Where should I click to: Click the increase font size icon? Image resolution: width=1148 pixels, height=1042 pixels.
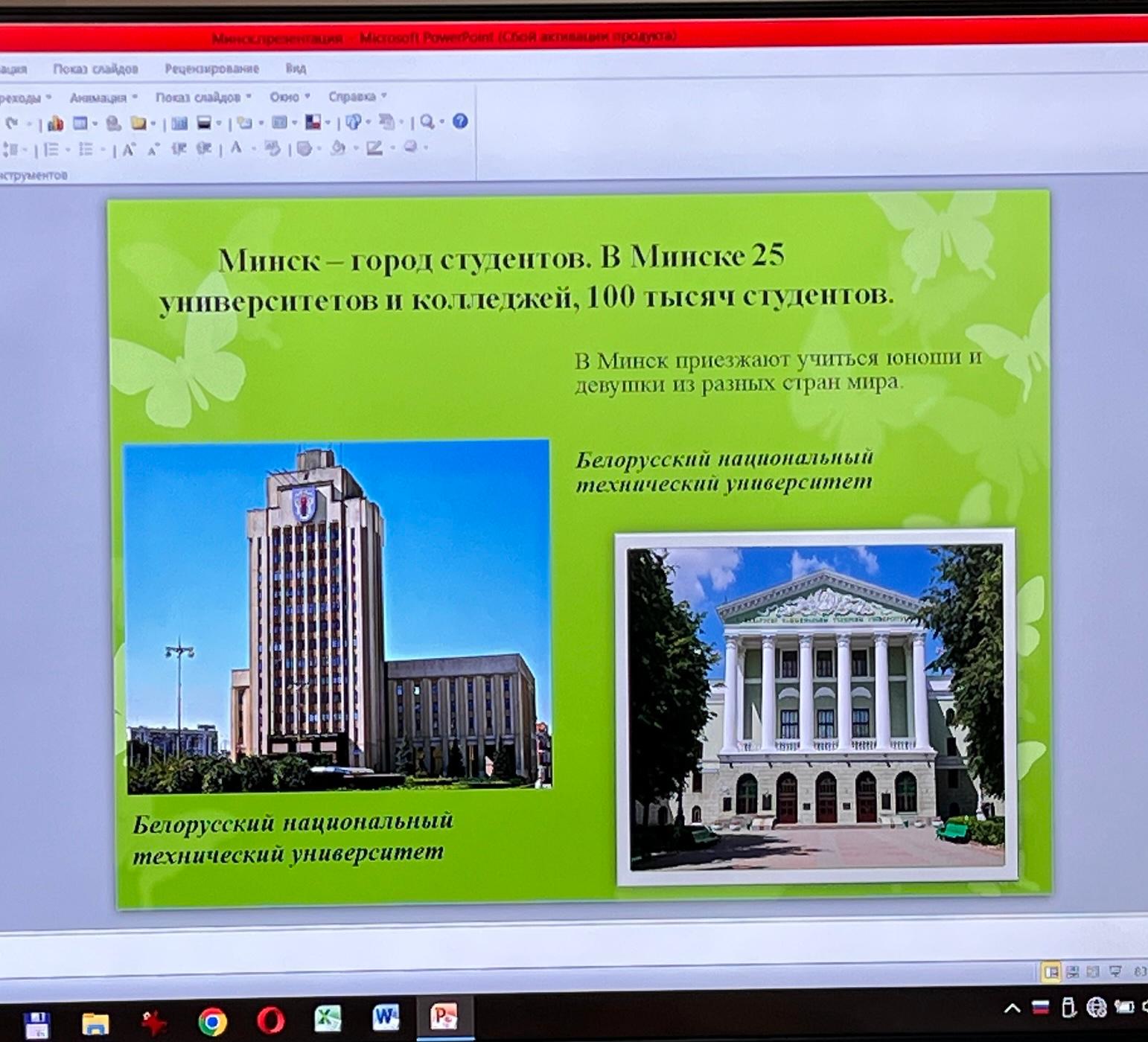click(x=129, y=150)
